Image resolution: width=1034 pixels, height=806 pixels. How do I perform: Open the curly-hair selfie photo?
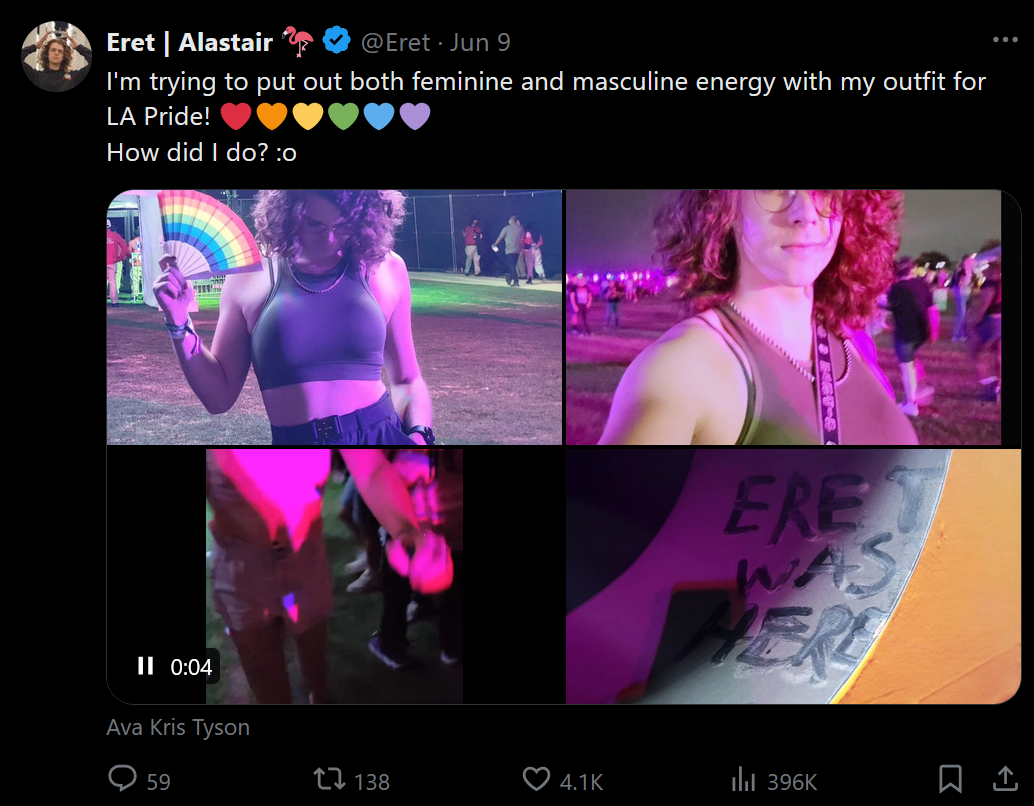pos(793,317)
